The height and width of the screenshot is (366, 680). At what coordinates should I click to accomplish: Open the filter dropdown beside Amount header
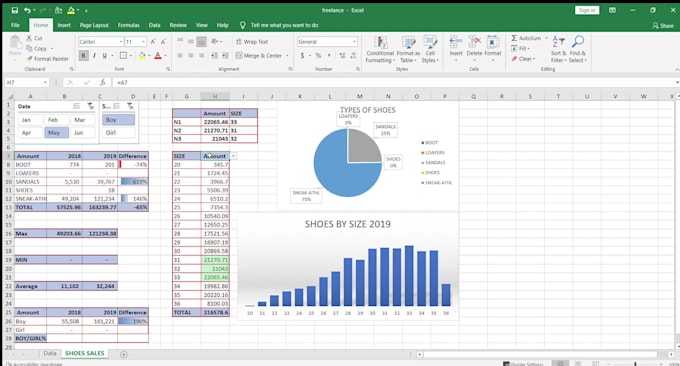(x=233, y=156)
